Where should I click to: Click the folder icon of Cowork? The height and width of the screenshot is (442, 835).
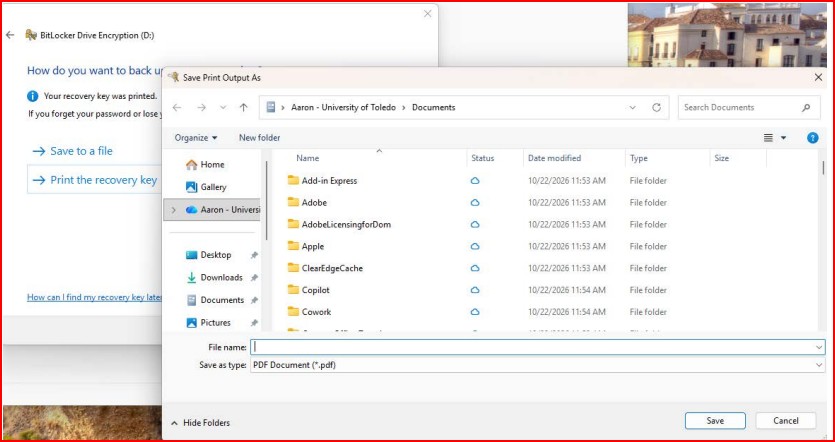tap(293, 312)
